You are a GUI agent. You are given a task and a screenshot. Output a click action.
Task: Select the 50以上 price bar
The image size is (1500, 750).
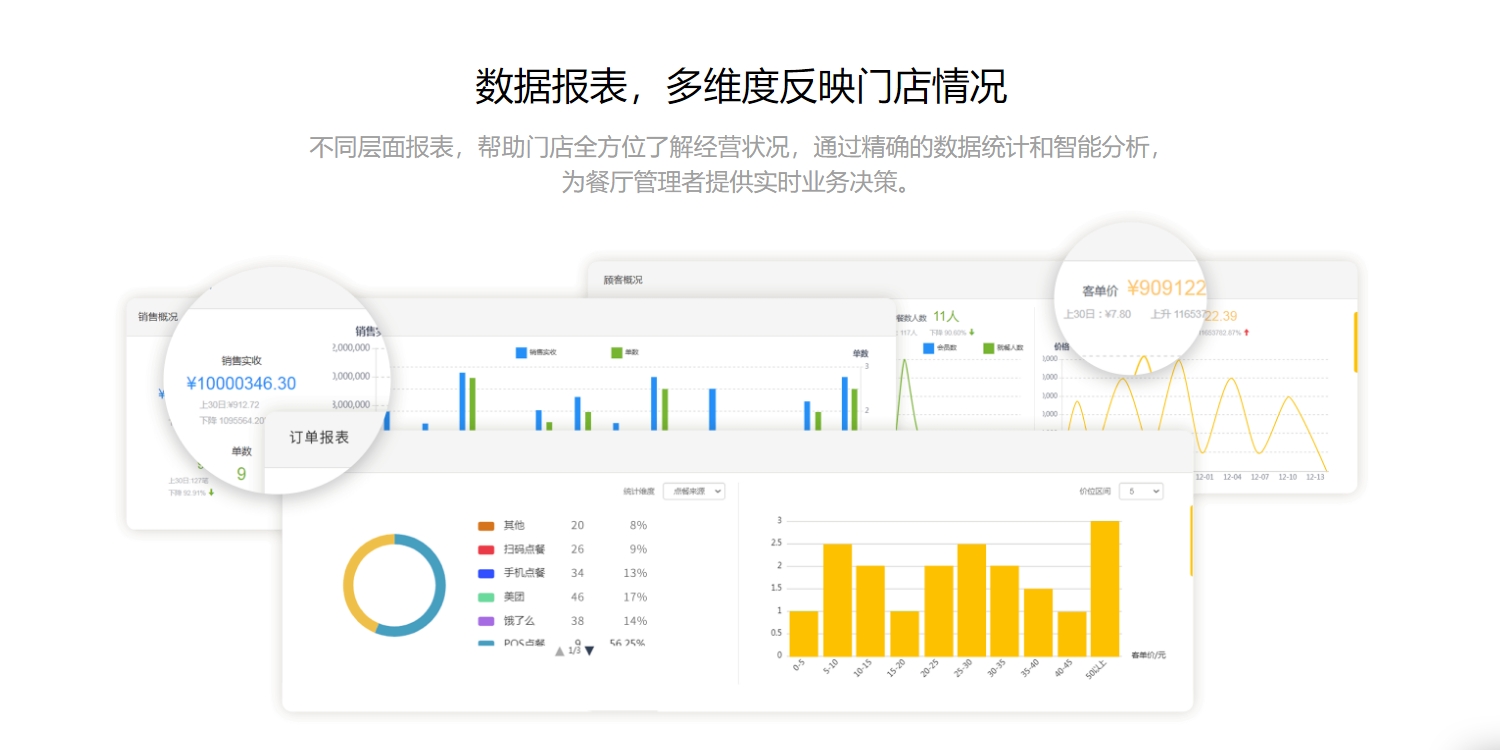pos(1105,588)
